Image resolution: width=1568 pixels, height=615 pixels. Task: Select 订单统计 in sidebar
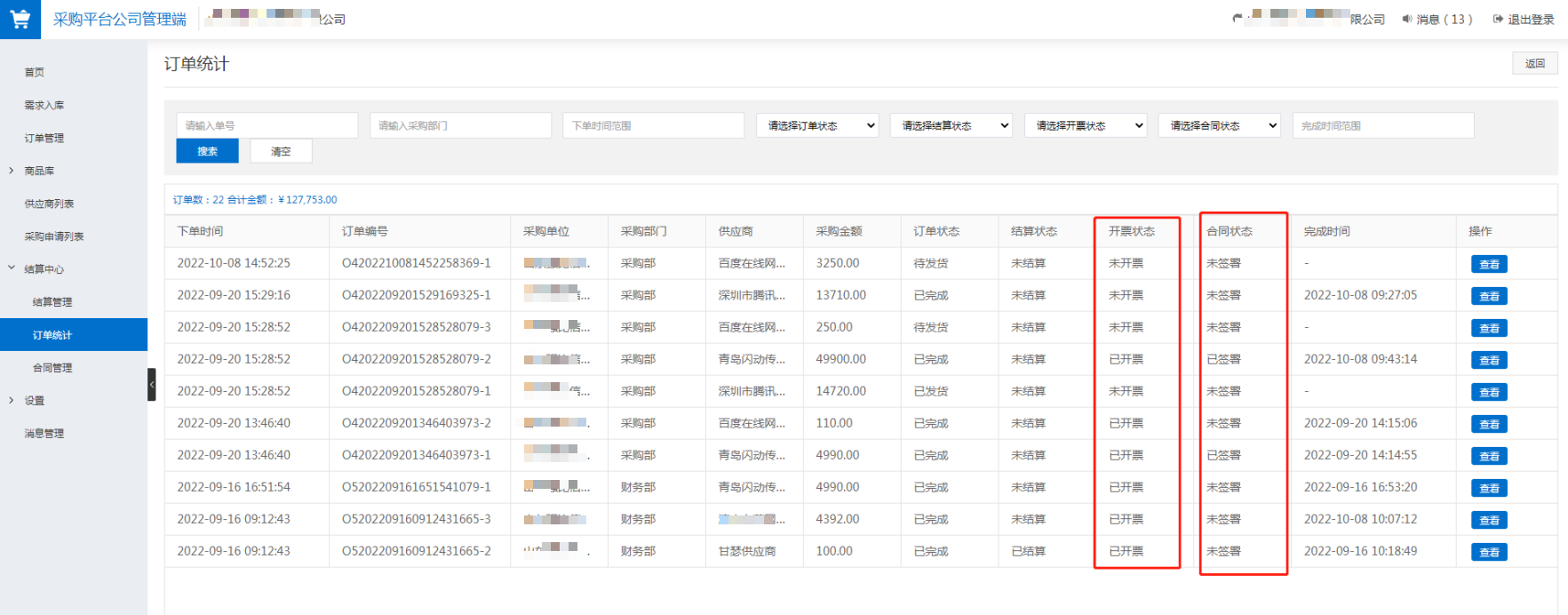coord(74,335)
